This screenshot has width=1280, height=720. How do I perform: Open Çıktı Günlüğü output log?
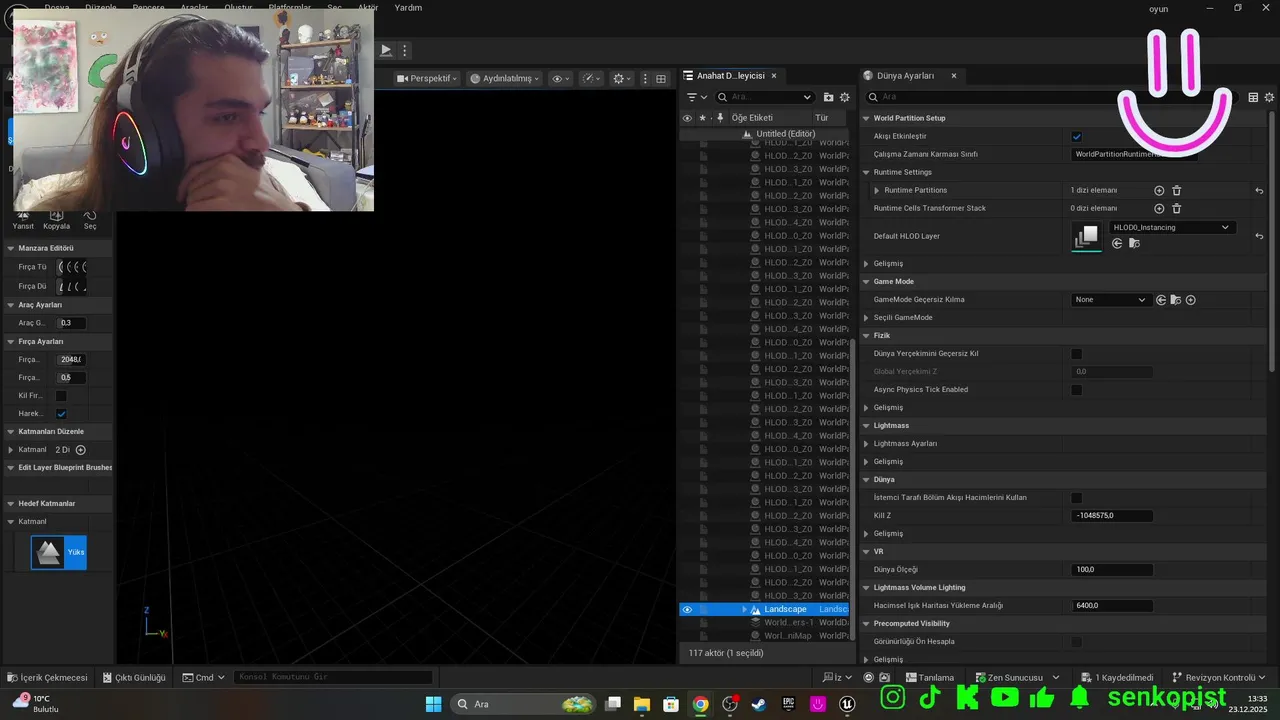coord(133,677)
